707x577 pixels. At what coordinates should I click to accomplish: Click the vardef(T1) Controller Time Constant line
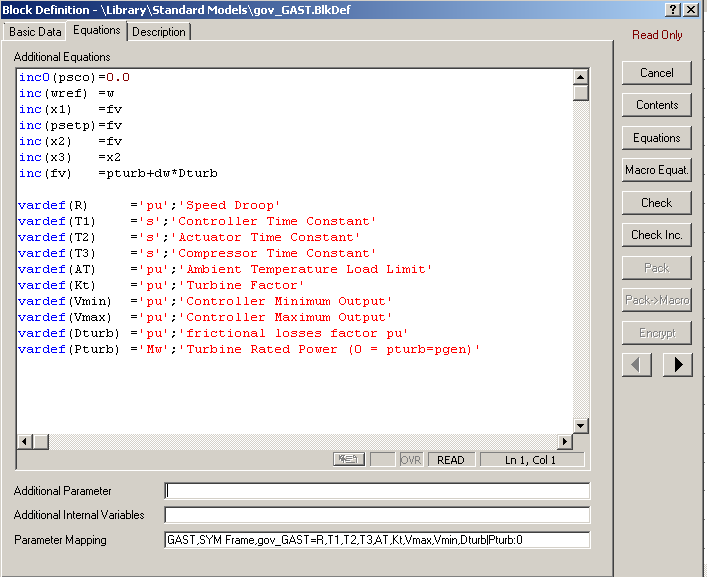click(197, 221)
